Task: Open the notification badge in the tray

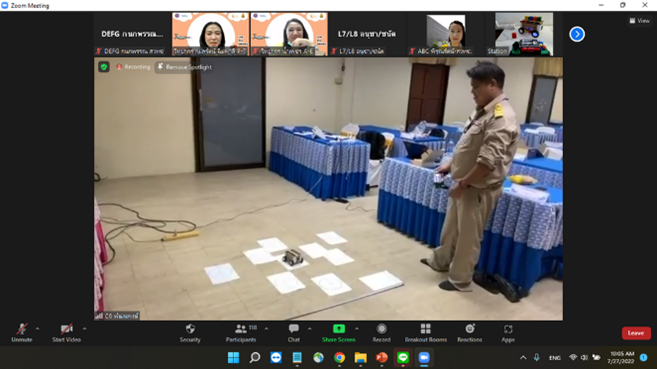Action: [x=644, y=357]
